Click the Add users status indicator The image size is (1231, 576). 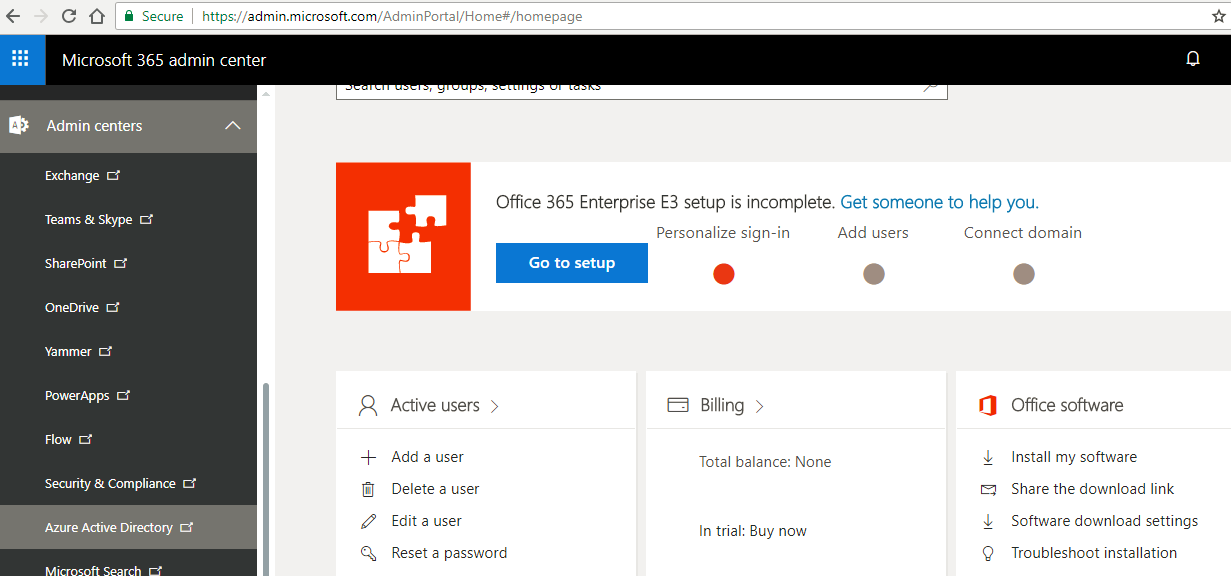(873, 273)
